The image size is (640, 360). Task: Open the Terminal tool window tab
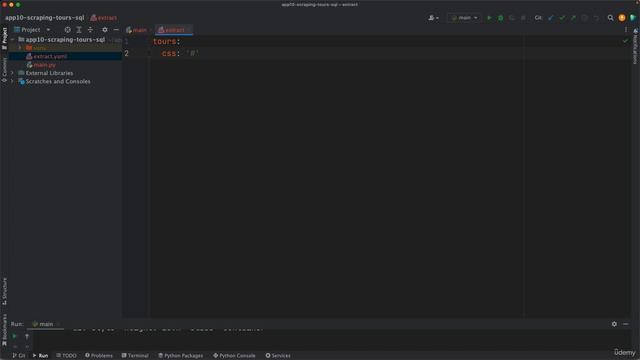pyautogui.click(x=135, y=356)
